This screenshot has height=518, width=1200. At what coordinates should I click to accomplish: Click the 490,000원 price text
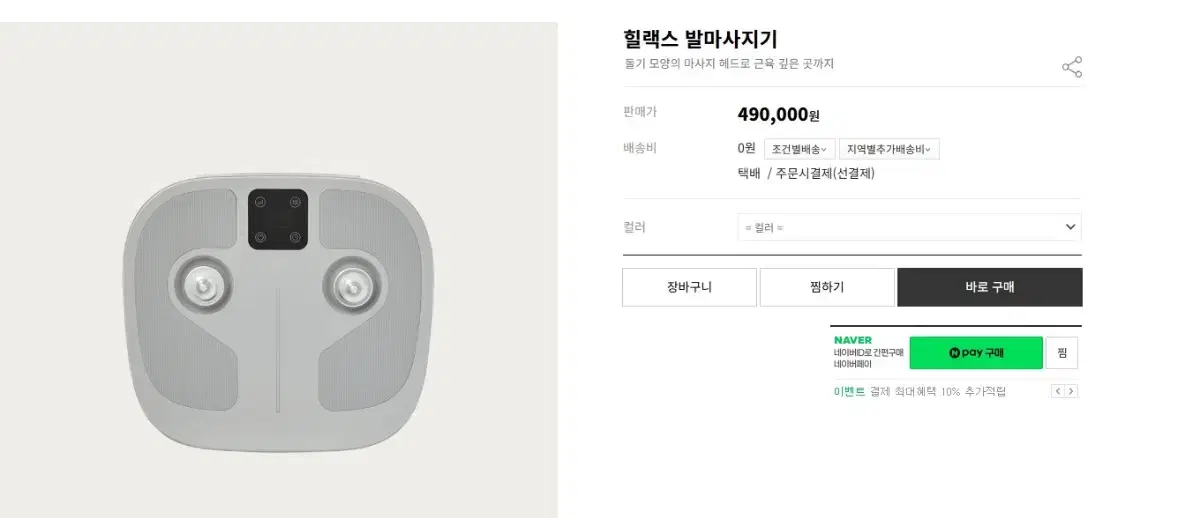point(778,115)
